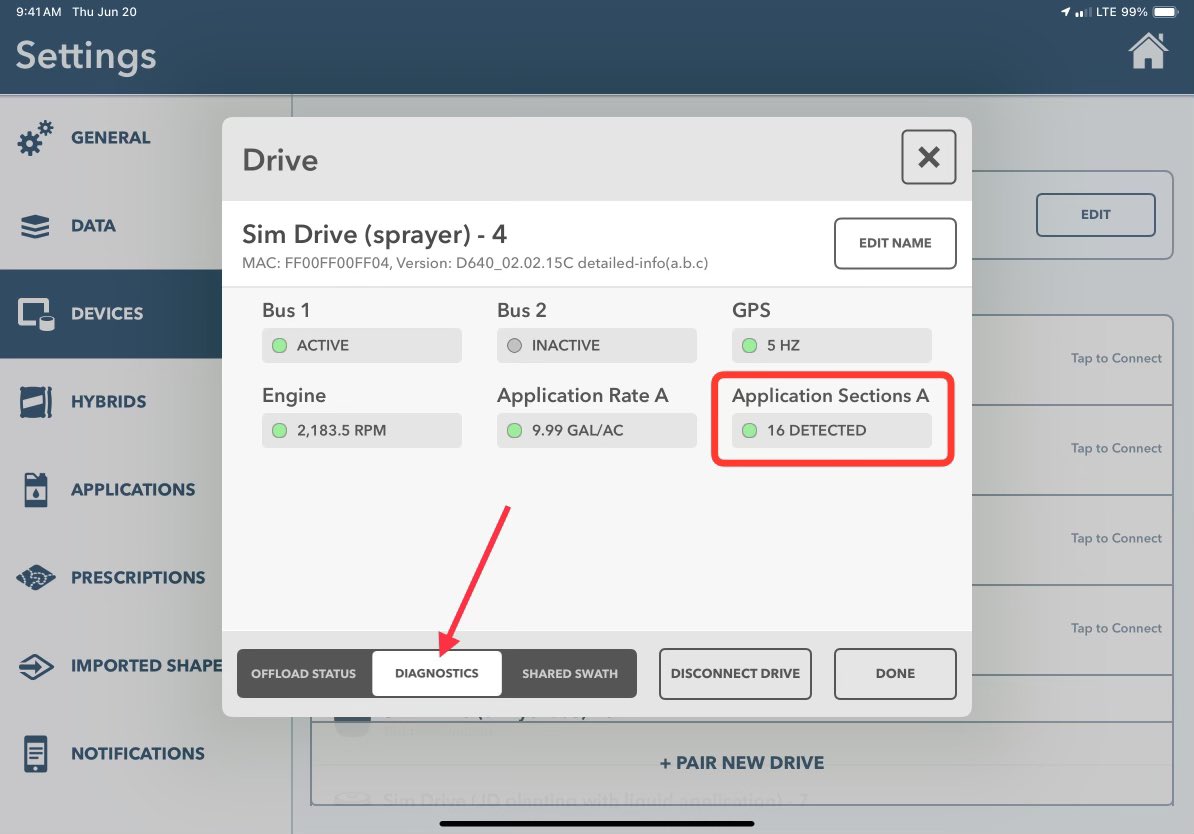
Task: Click the GPS label
Action: (751, 311)
